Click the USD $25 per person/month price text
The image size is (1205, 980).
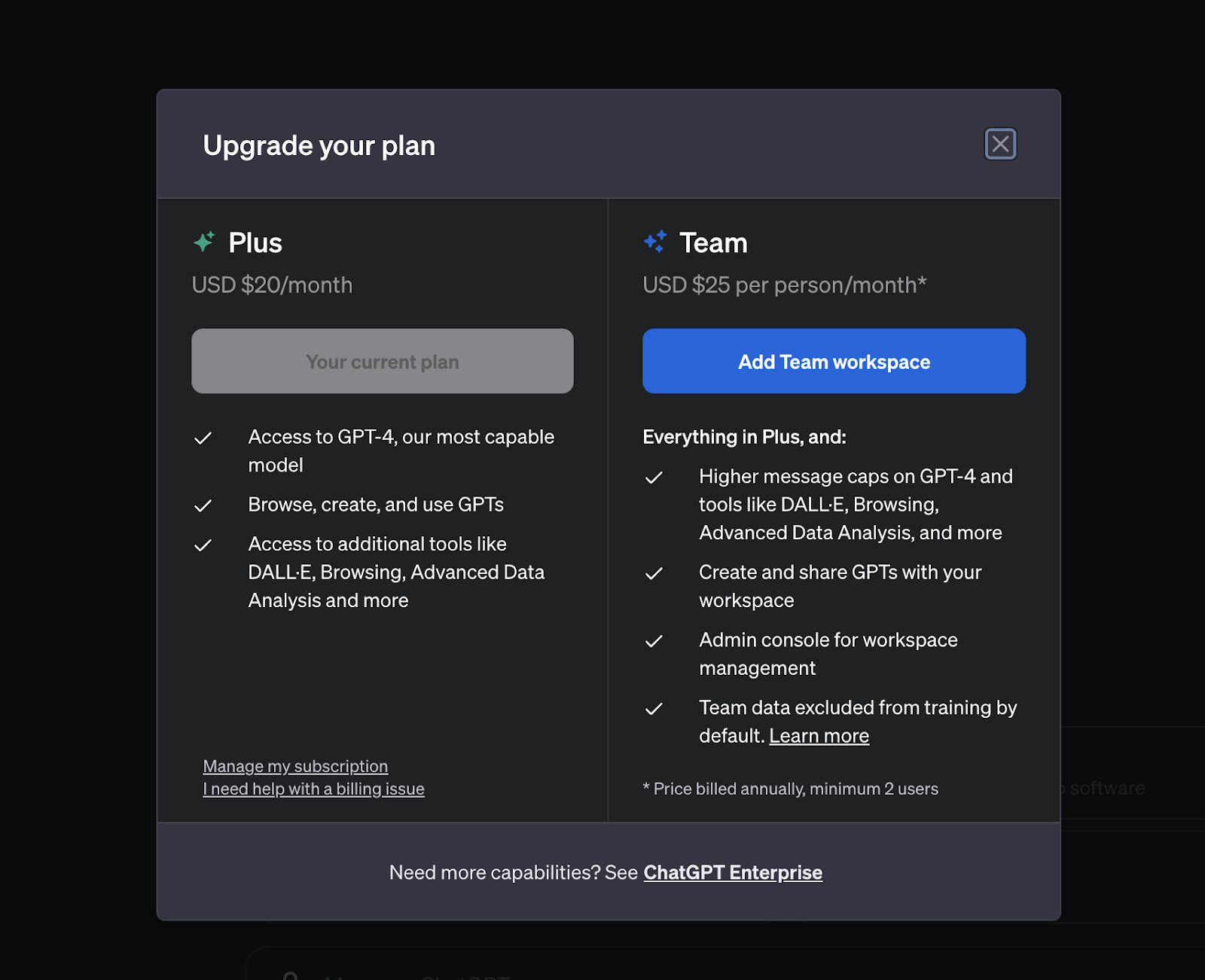[785, 285]
